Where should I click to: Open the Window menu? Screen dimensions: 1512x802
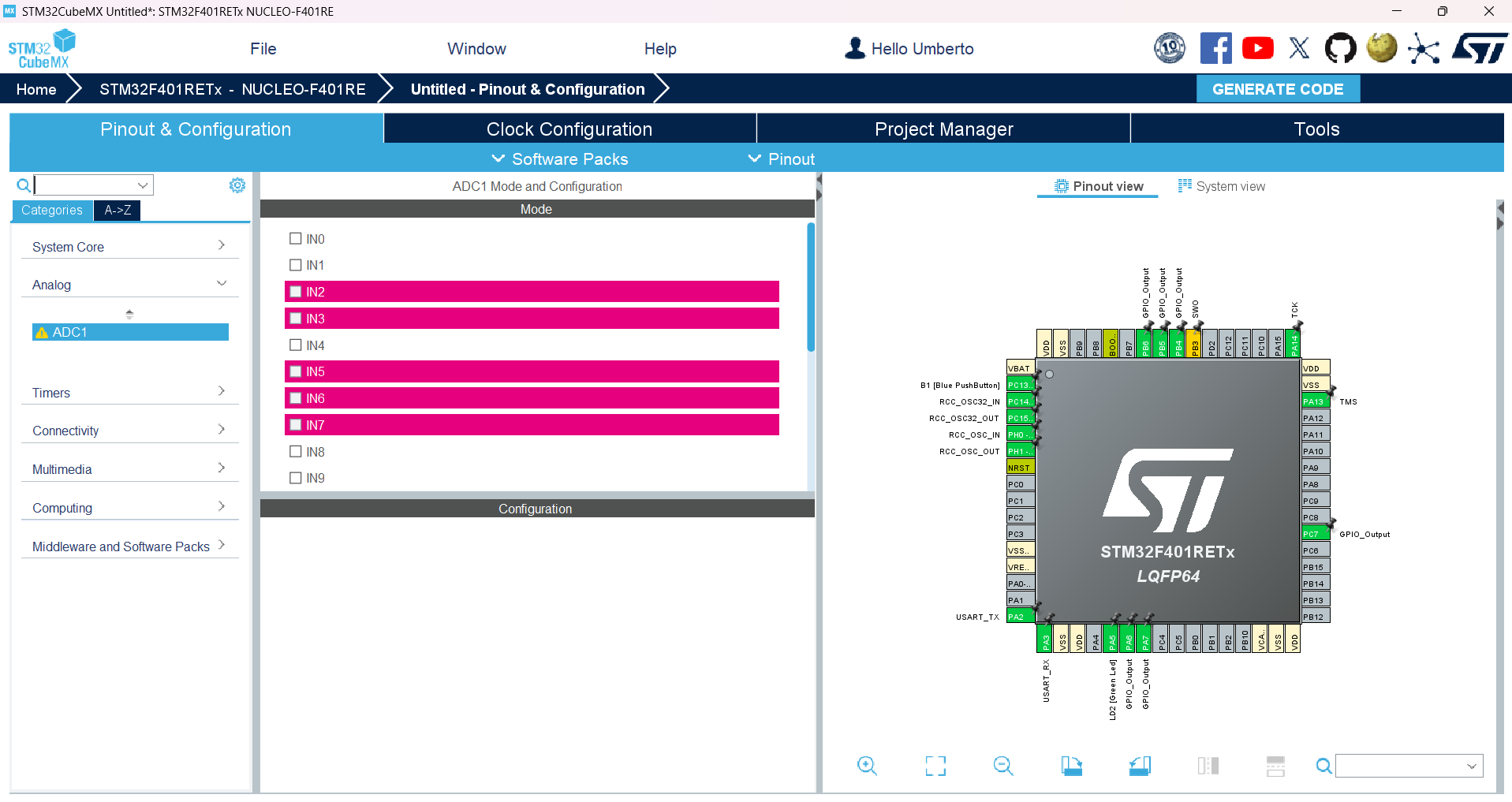click(476, 49)
